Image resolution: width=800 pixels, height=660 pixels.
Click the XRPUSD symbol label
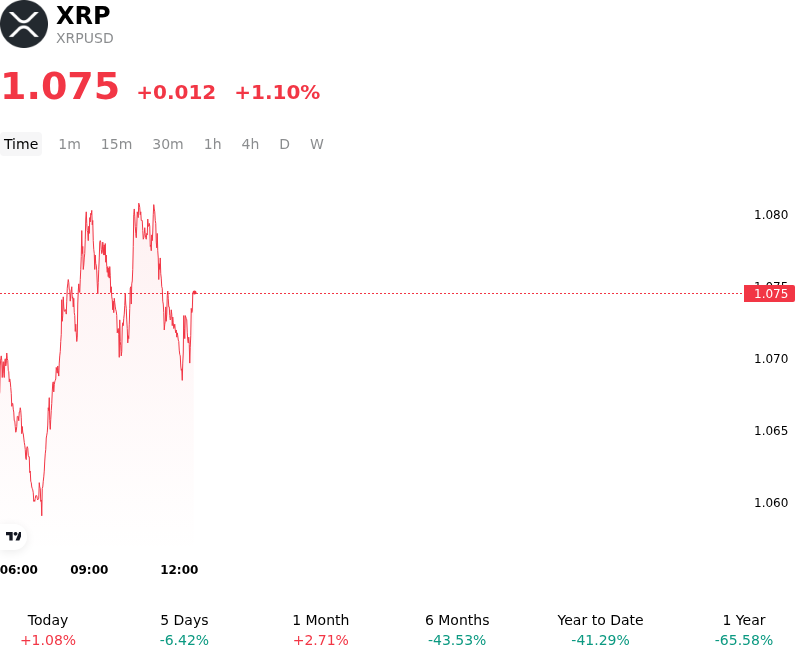point(85,38)
